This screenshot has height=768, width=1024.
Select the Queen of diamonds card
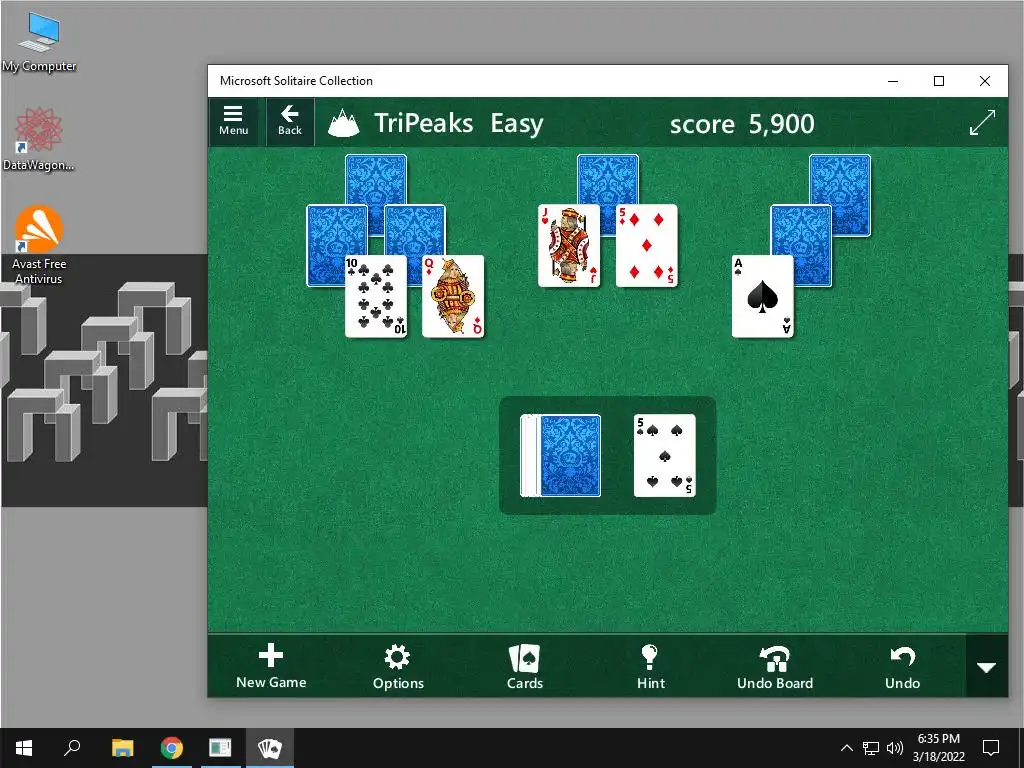453,296
